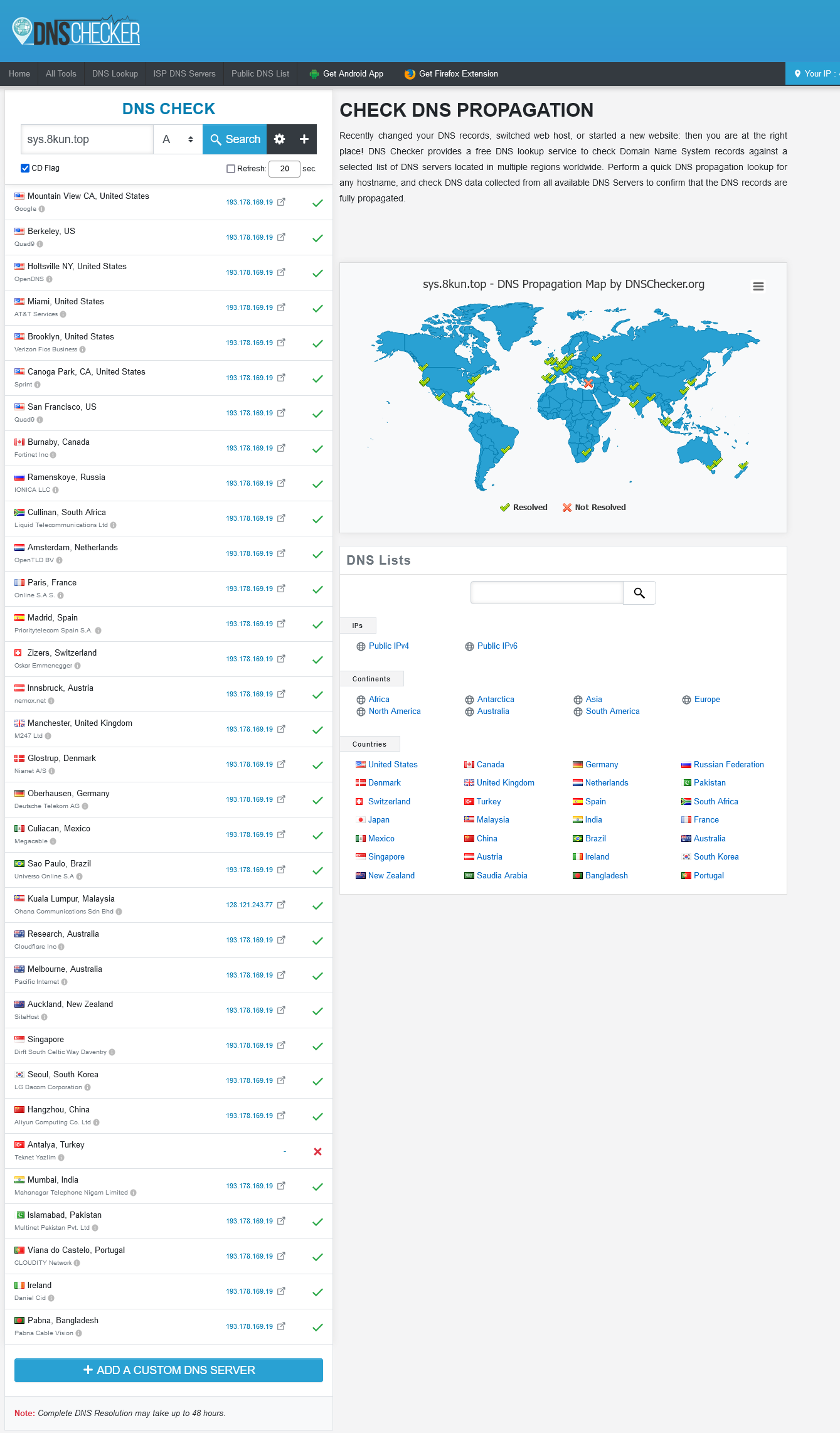Click the Search button
The image size is (840, 1433).
[235, 139]
